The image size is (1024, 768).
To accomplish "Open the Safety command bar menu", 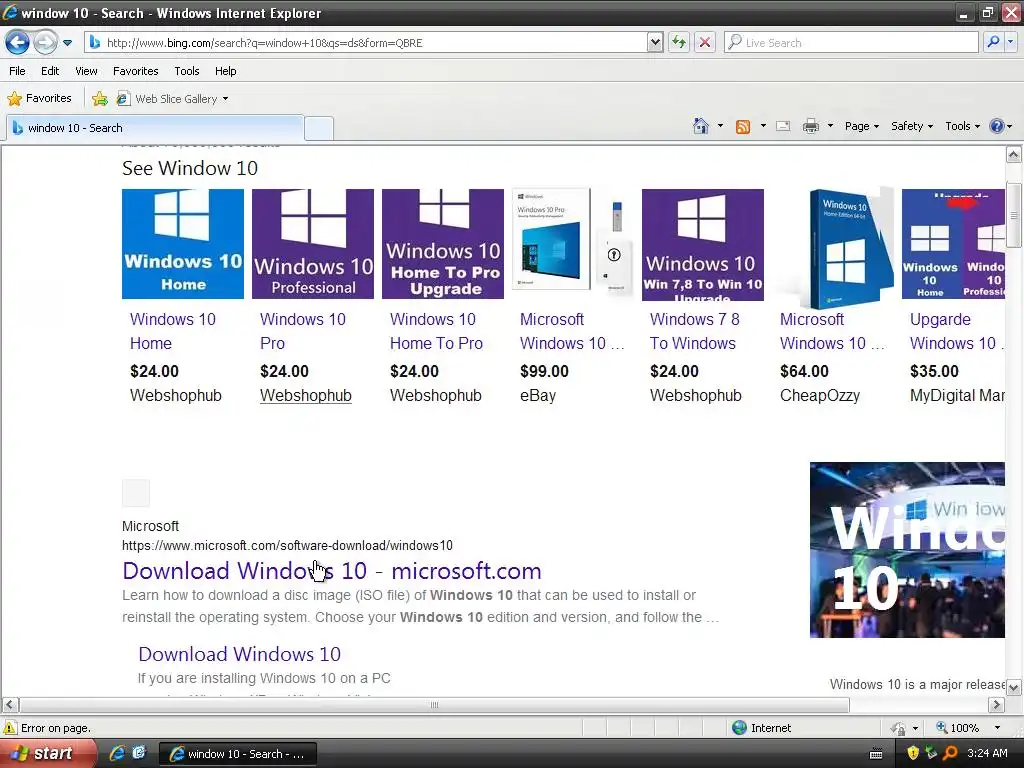I will point(912,126).
